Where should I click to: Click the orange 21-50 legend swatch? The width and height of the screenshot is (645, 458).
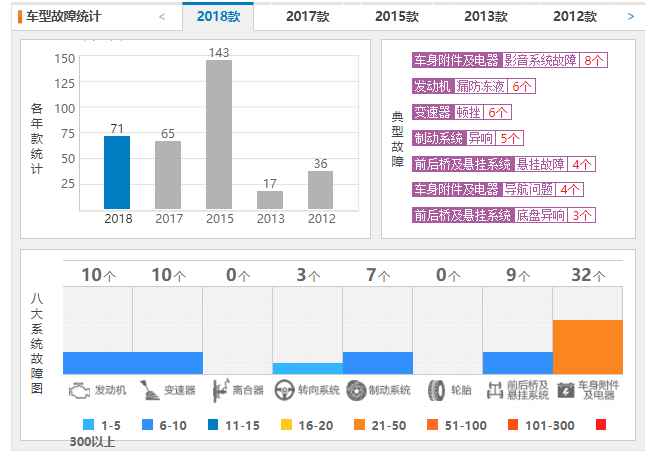[x=359, y=425]
